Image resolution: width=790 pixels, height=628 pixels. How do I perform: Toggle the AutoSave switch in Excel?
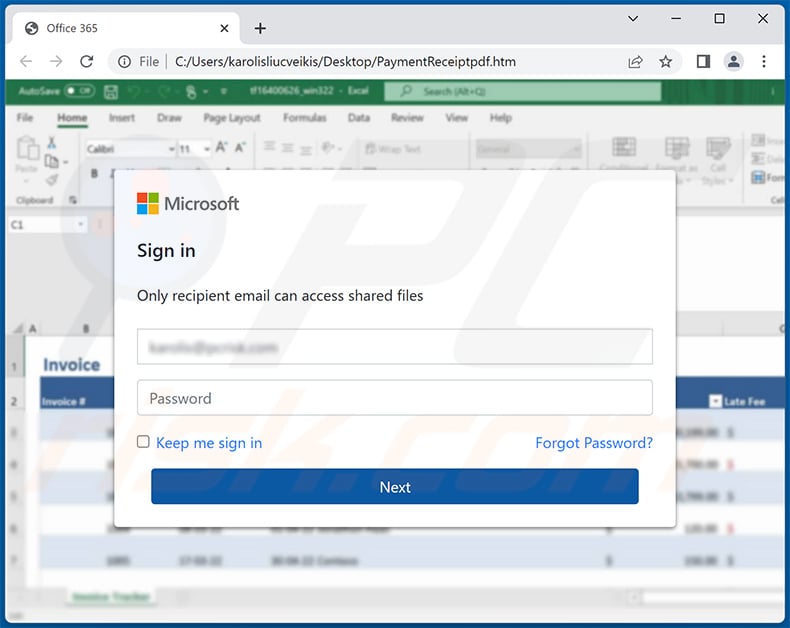tap(79, 91)
